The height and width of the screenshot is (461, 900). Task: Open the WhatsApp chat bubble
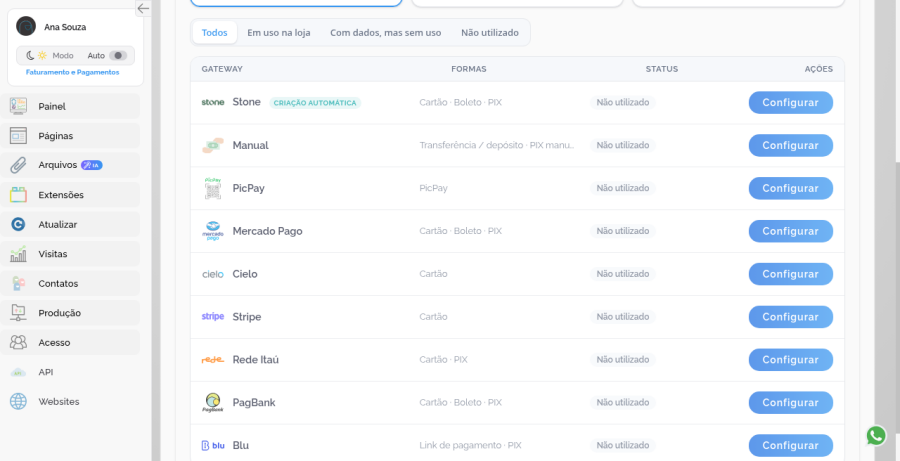coord(876,436)
